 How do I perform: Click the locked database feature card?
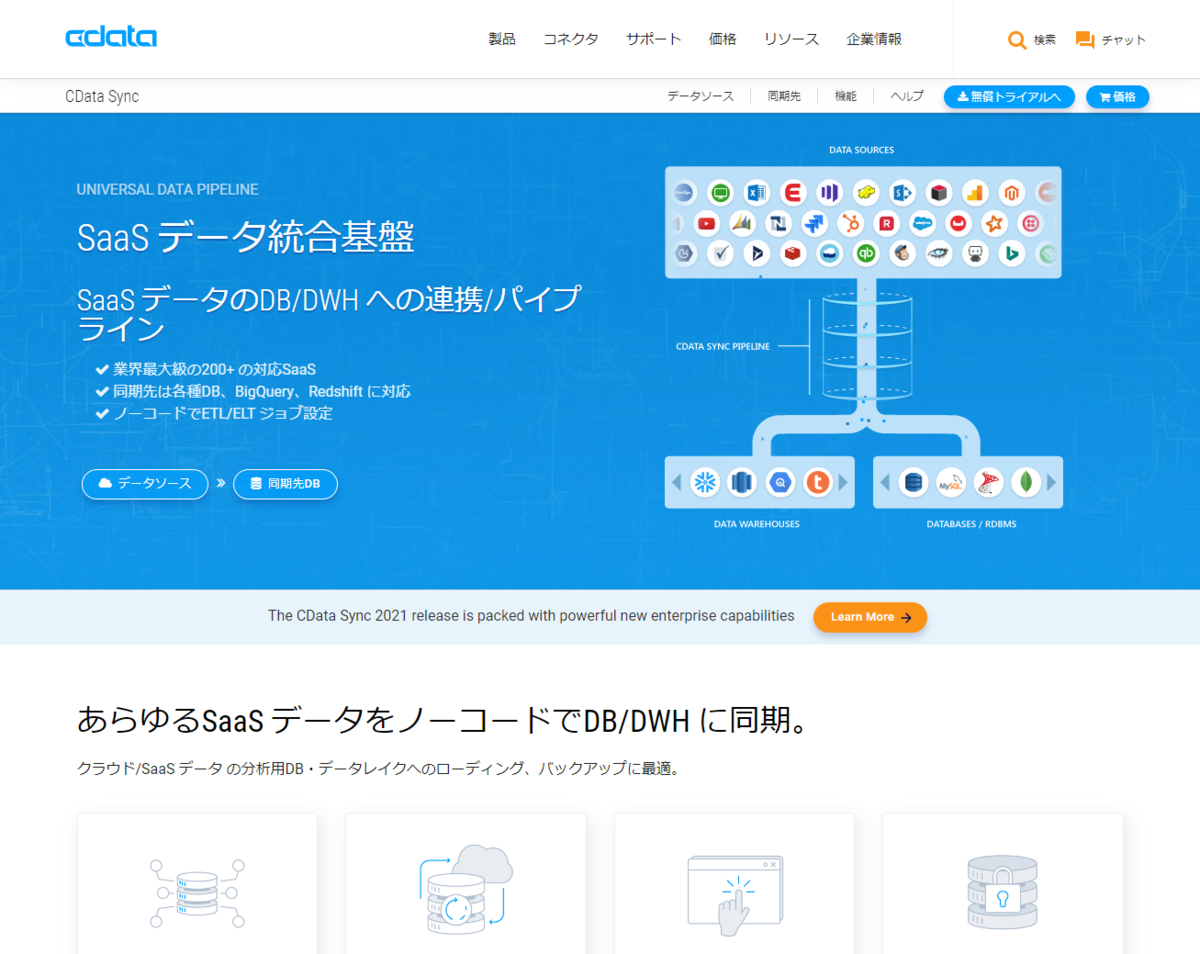coord(1003,883)
